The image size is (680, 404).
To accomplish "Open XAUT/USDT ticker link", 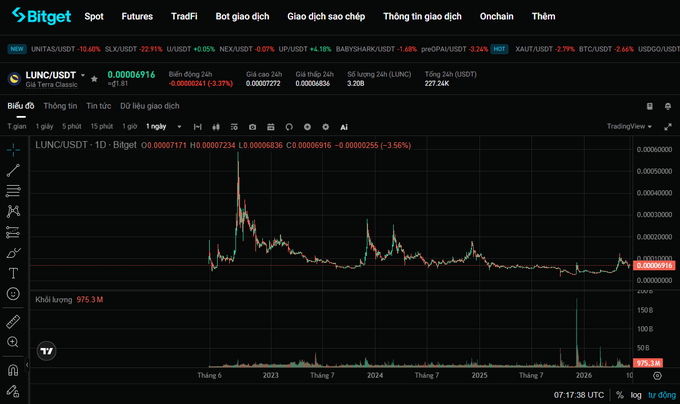I will coord(545,49).
